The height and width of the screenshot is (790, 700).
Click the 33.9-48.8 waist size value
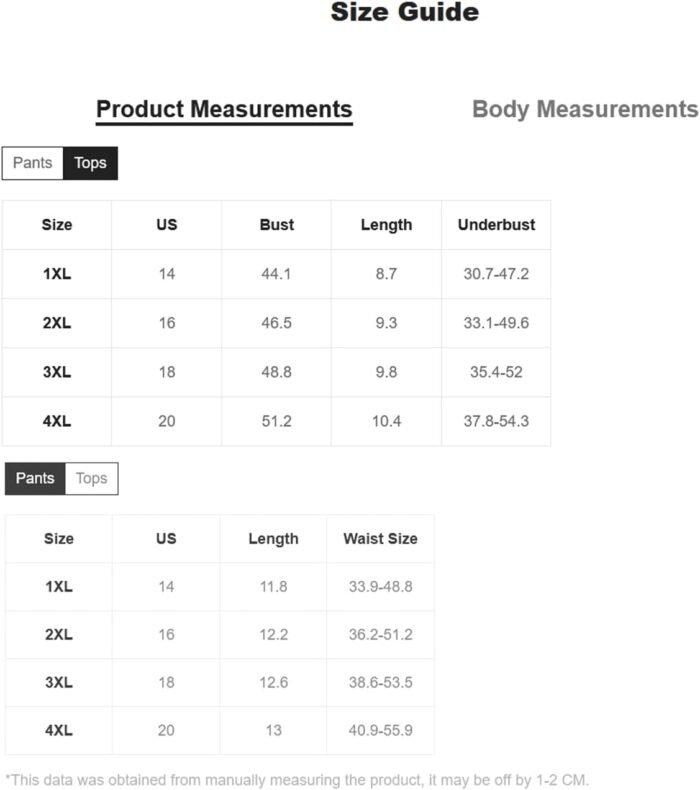click(380, 587)
